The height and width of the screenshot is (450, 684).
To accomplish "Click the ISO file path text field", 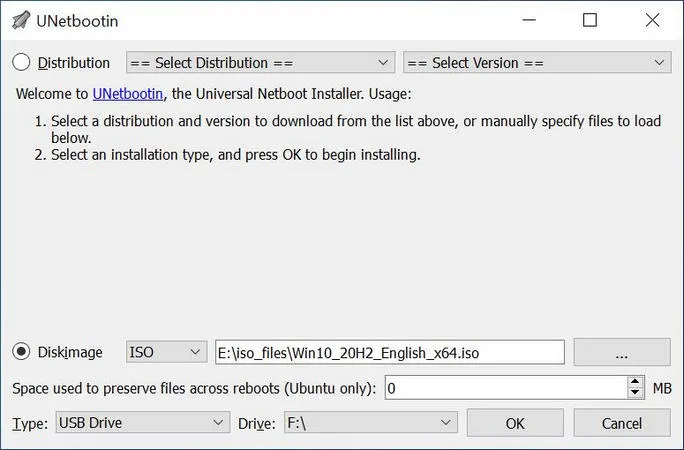I will (389, 352).
